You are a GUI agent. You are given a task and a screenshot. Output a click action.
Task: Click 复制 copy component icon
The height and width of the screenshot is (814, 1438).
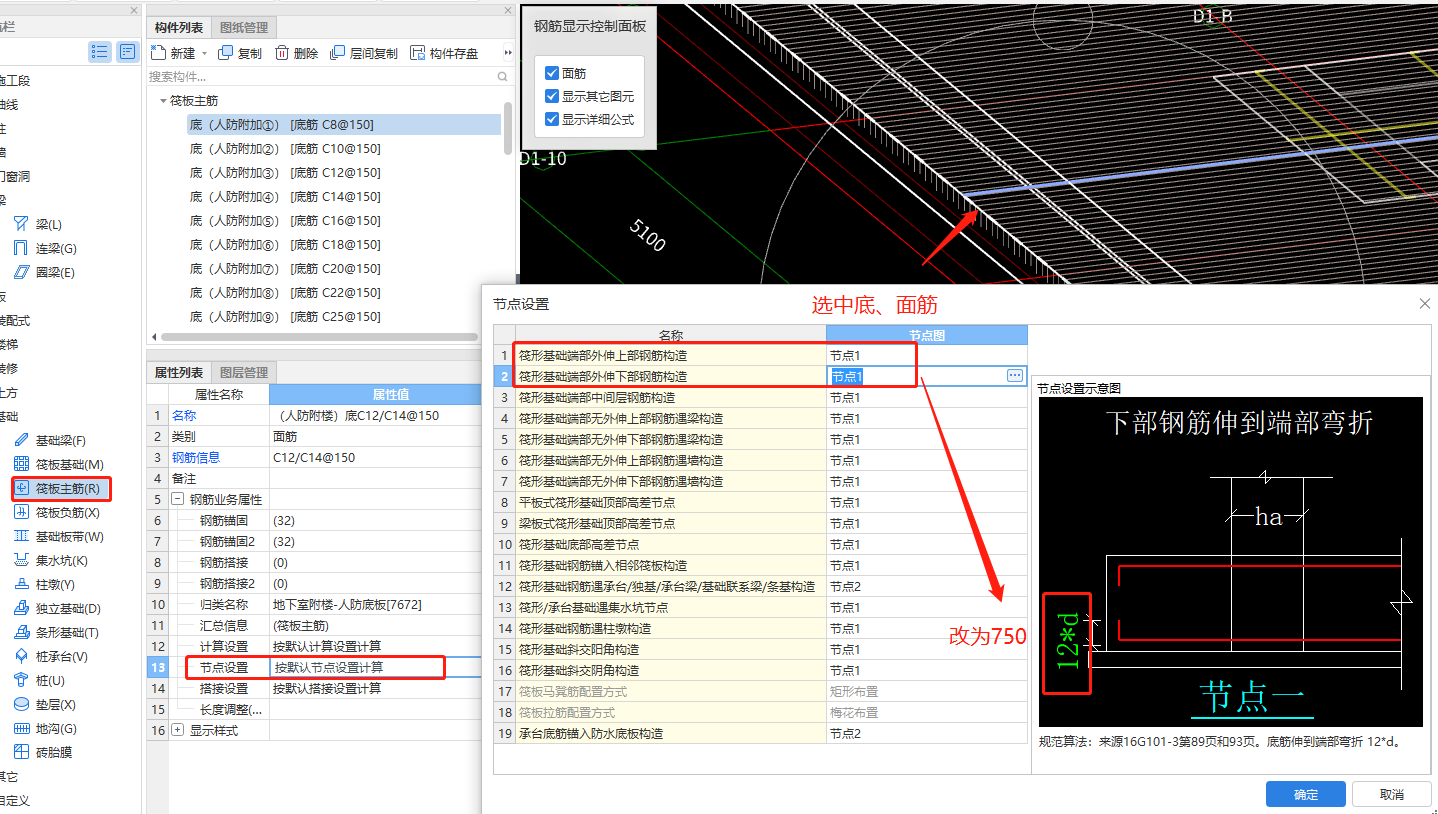tap(226, 53)
